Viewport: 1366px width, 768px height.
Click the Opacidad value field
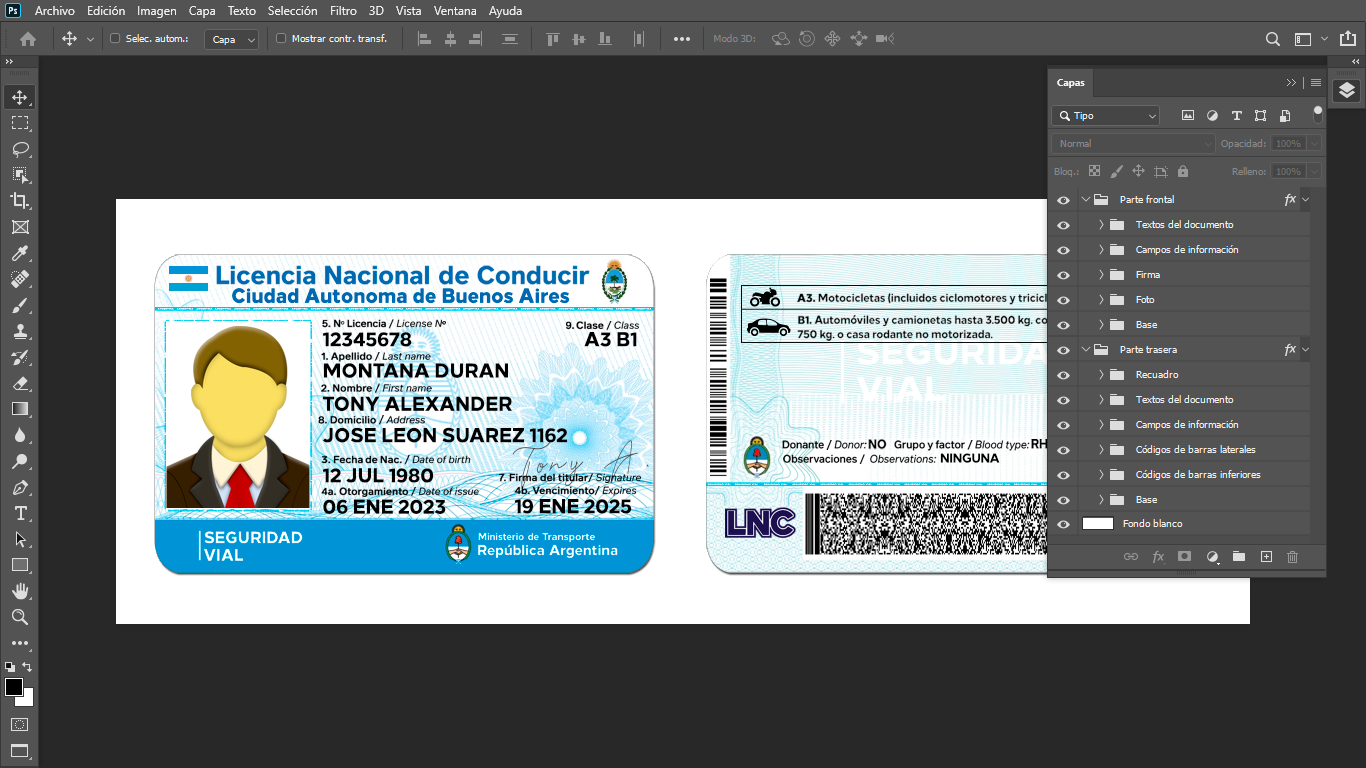click(x=1288, y=144)
